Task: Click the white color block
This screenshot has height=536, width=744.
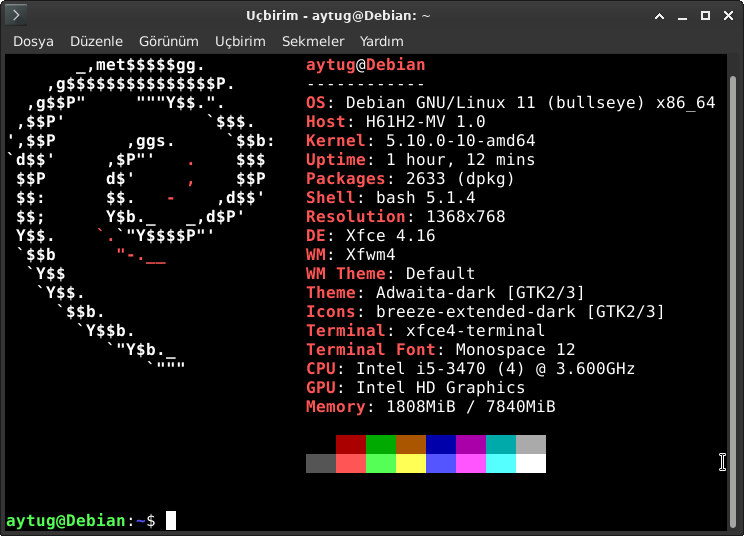Action: tap(531, 463)
